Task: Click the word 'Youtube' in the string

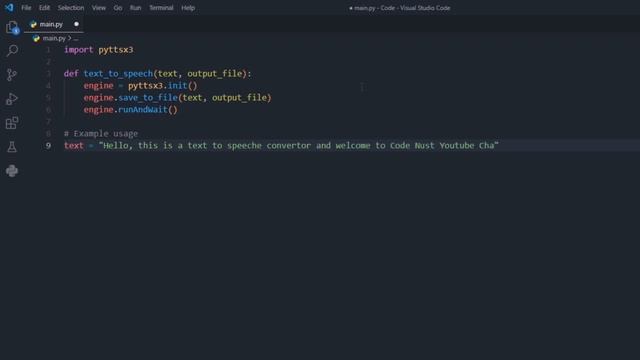Action: (457, 146)
